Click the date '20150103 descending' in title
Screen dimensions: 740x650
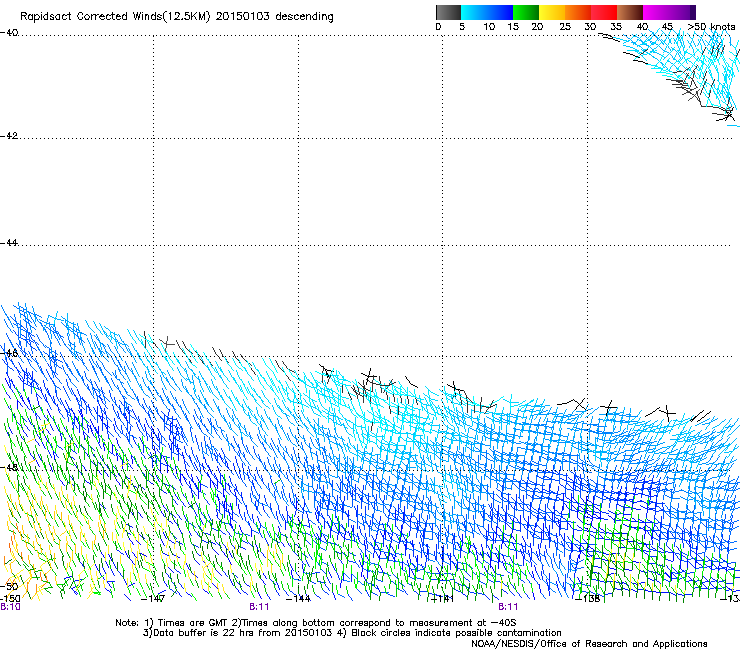[x=275, y=17]
